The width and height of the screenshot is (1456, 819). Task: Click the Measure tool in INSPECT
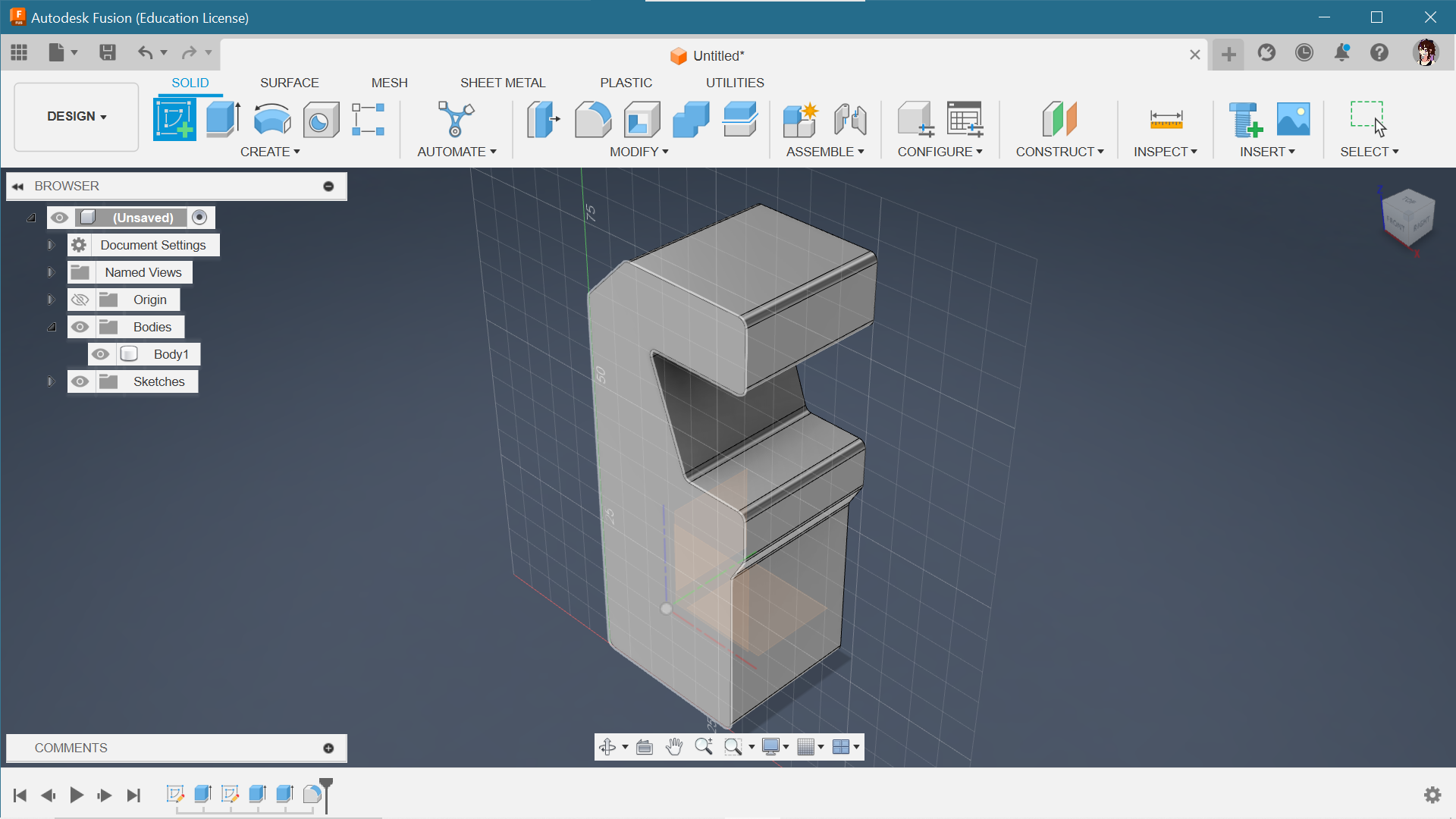click(x=1163, y=118)
